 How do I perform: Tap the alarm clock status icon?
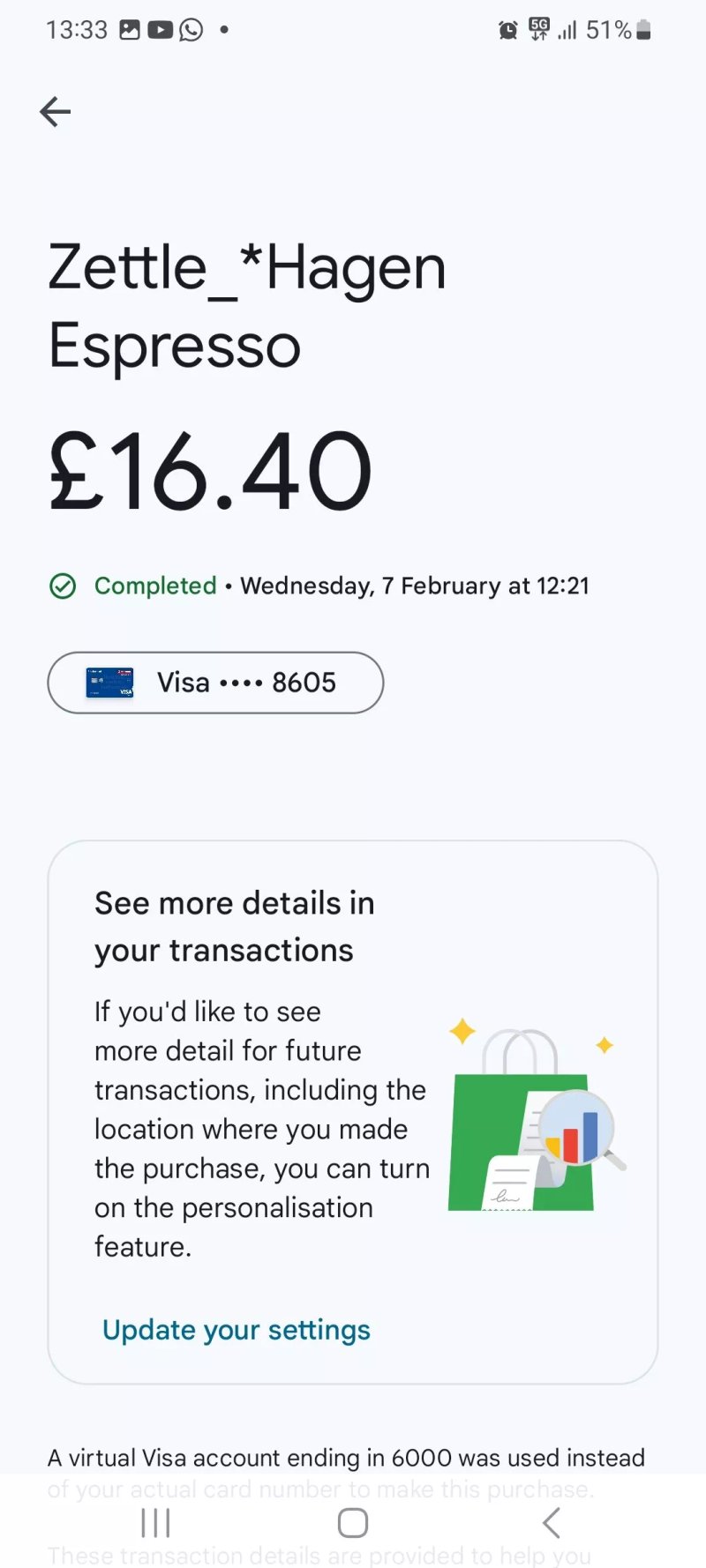[508, 31]
